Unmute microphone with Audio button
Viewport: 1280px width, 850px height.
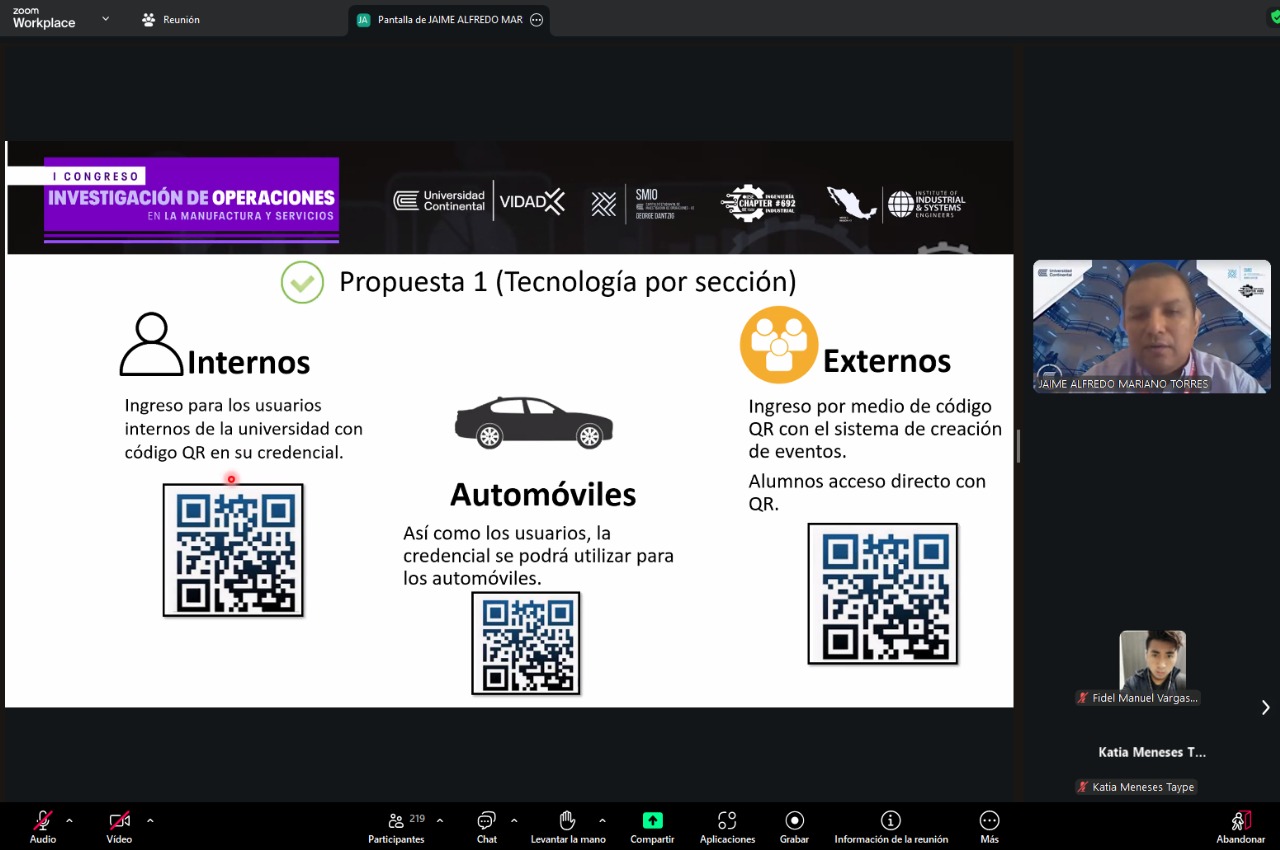click(x=43, y=826)
